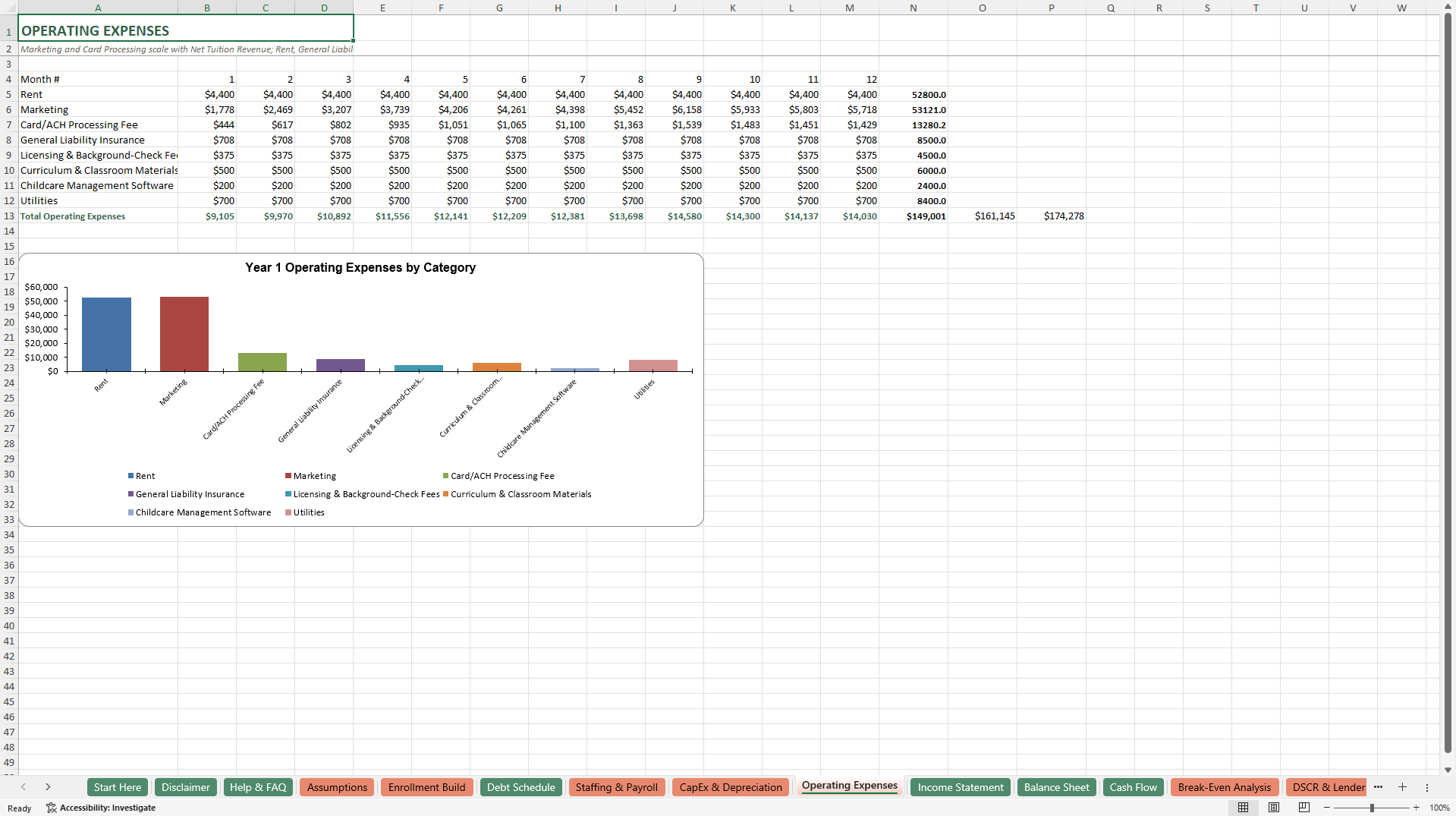The width and height of the screenshot is (1456, 816).
Task: Switch to Normal view icon
Action: coord(1243,808)
